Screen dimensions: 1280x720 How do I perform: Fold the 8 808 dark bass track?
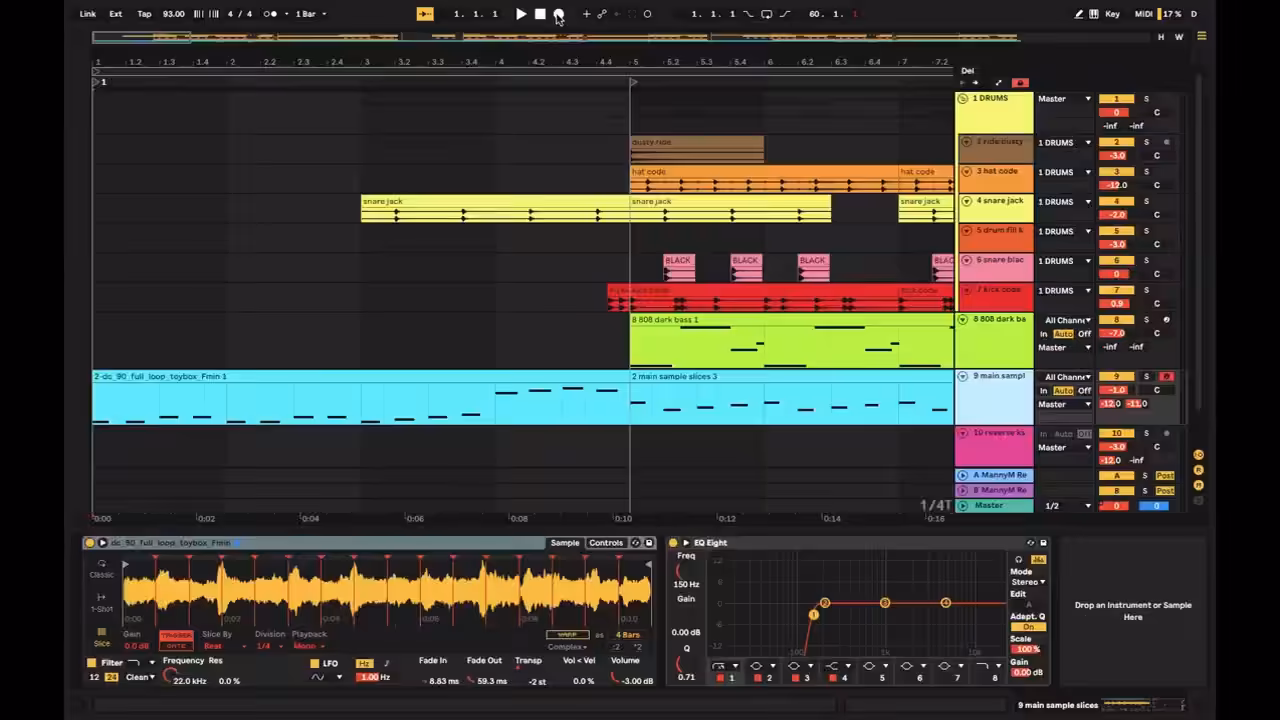pos(963,320)
